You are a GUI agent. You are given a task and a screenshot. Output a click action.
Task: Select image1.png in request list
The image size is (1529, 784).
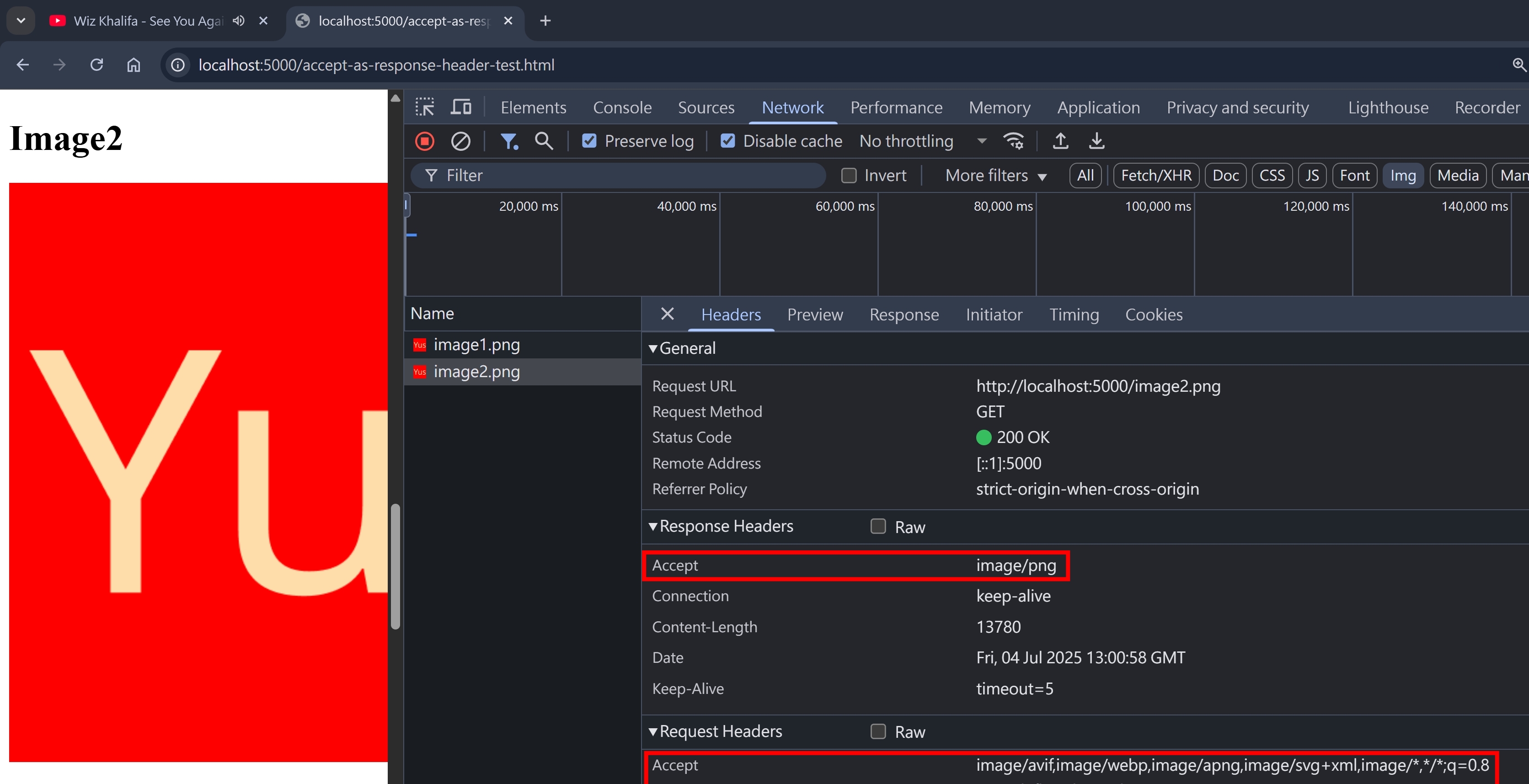point(522,345)
